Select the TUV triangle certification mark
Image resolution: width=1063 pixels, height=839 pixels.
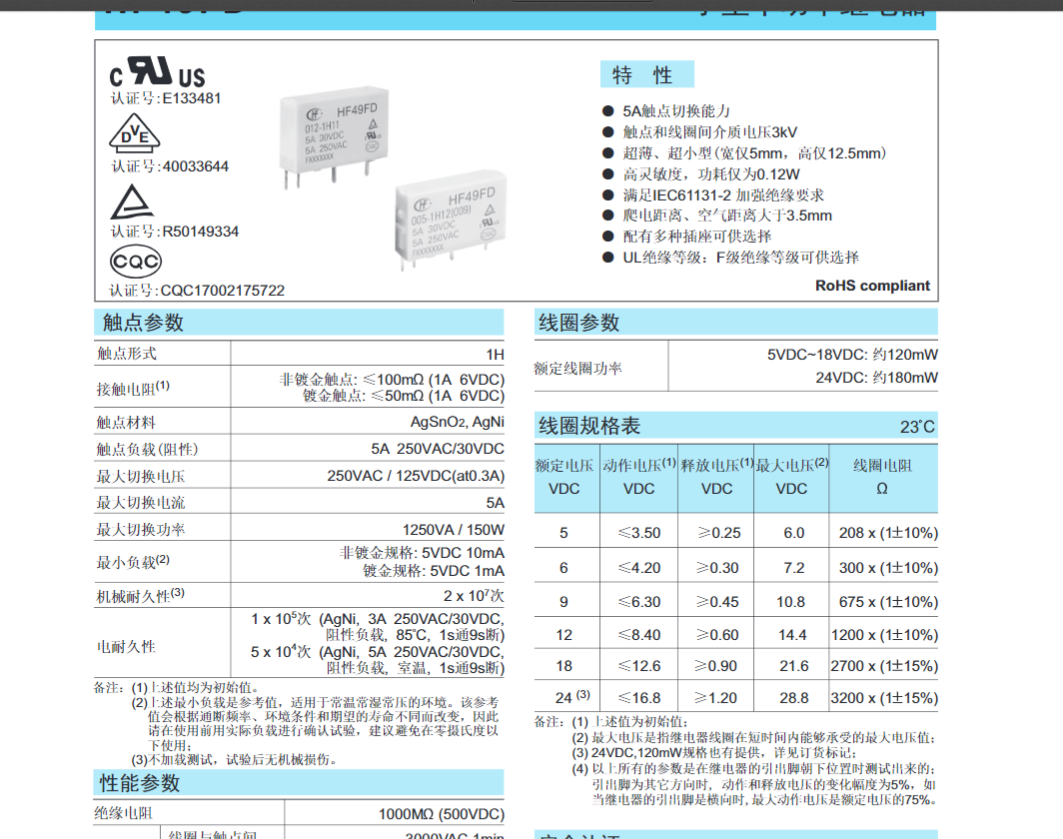[131, 203]
